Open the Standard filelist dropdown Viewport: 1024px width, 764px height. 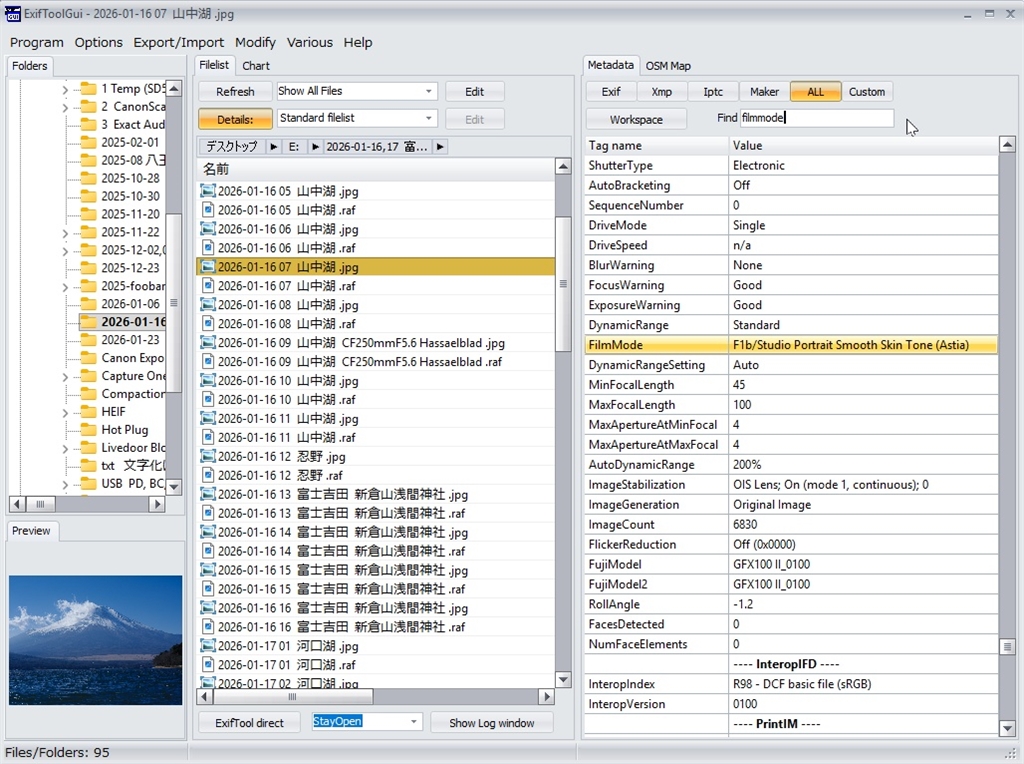[x=429, y=119]
